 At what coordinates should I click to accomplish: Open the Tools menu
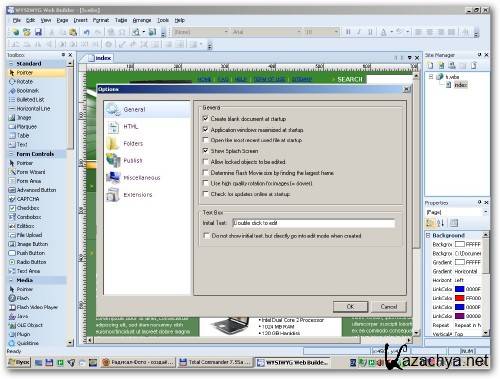[x=163, y=20]
